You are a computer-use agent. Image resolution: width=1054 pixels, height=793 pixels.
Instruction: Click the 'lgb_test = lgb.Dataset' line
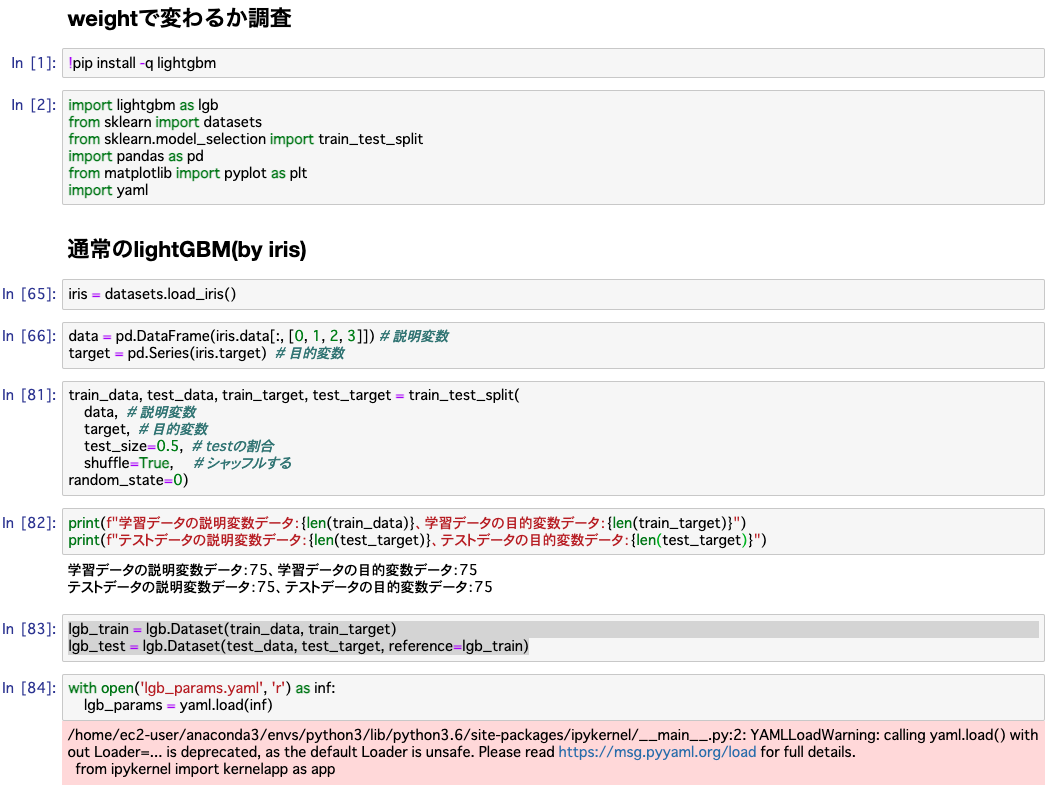coord(298,646)
